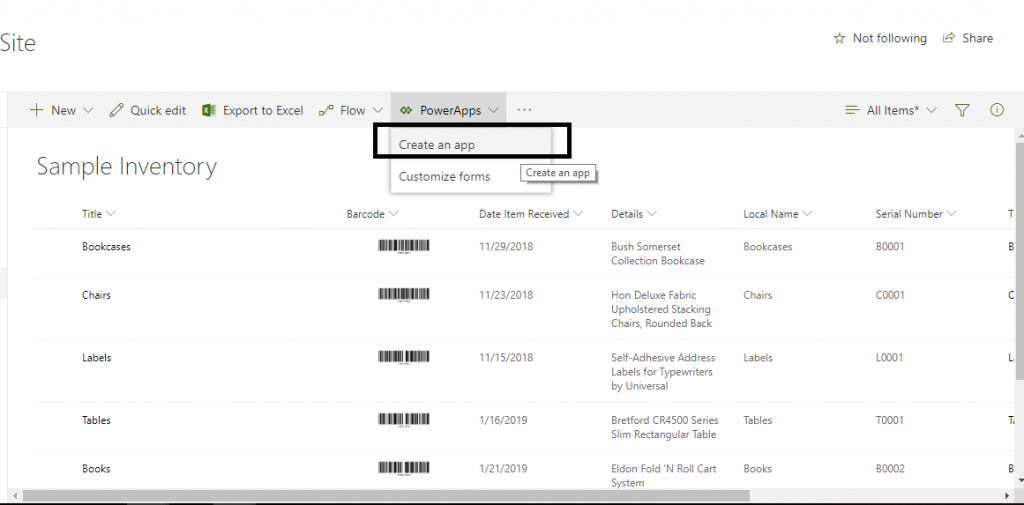Click the All Items view list icon

pos(852,110)
